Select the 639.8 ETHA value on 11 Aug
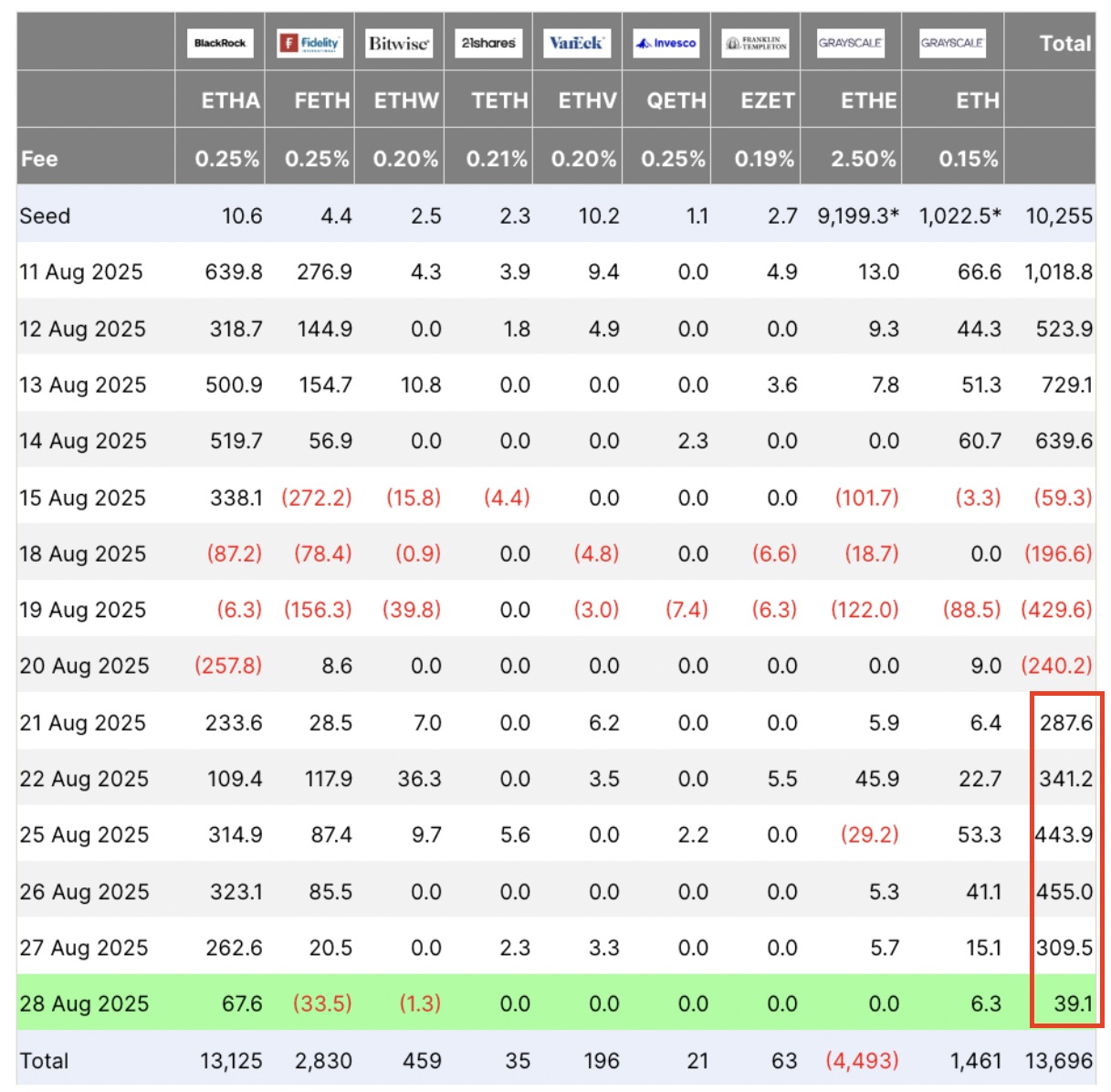Viewport: 1111px width, 1092px height. click(x=234, y=272)
